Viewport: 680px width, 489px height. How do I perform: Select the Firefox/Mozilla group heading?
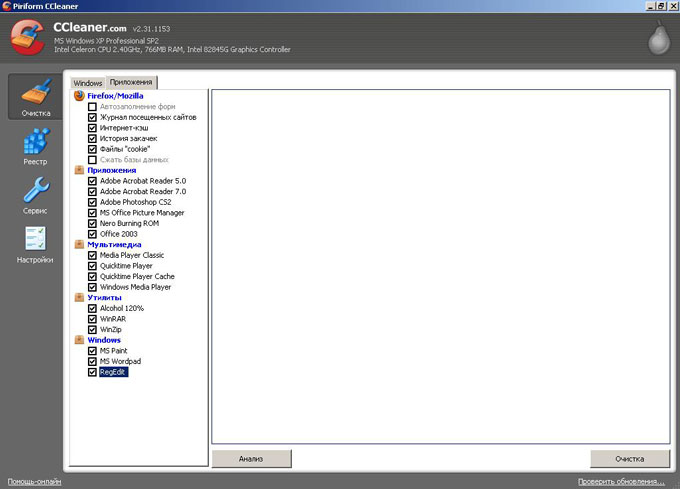(x=115, y=96)
